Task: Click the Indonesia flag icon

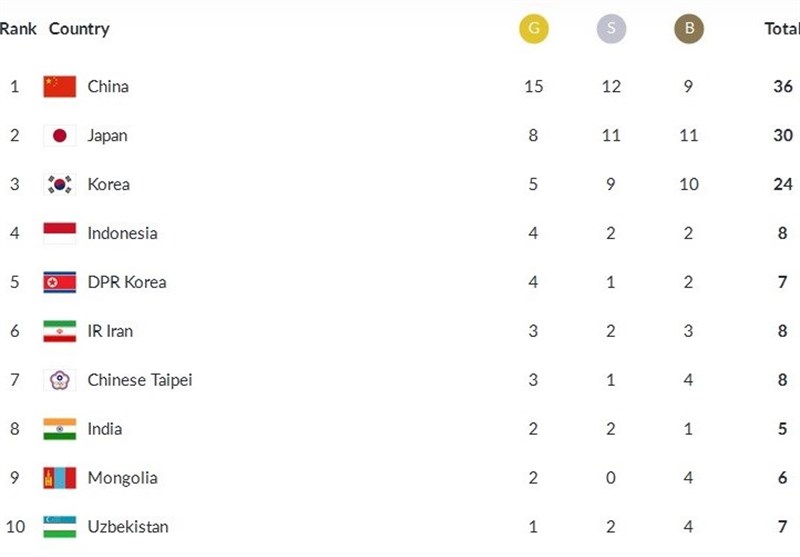Action: (x=60, y=233)
